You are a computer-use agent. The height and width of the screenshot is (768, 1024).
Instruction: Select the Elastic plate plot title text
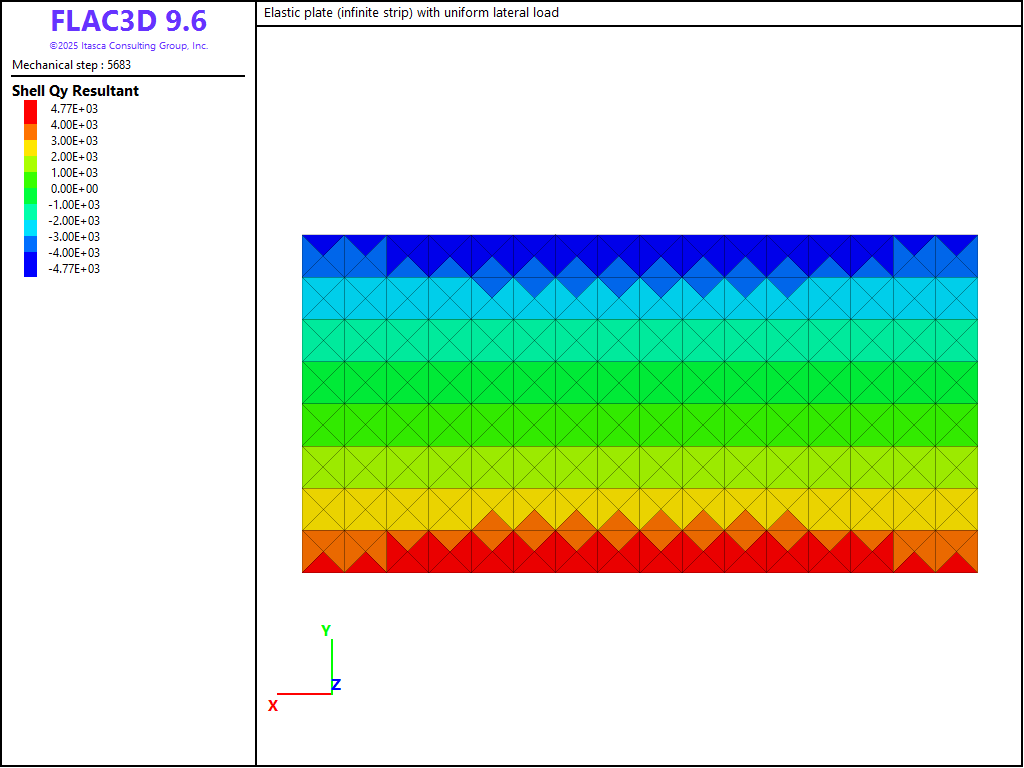click(x=411, y=13)
